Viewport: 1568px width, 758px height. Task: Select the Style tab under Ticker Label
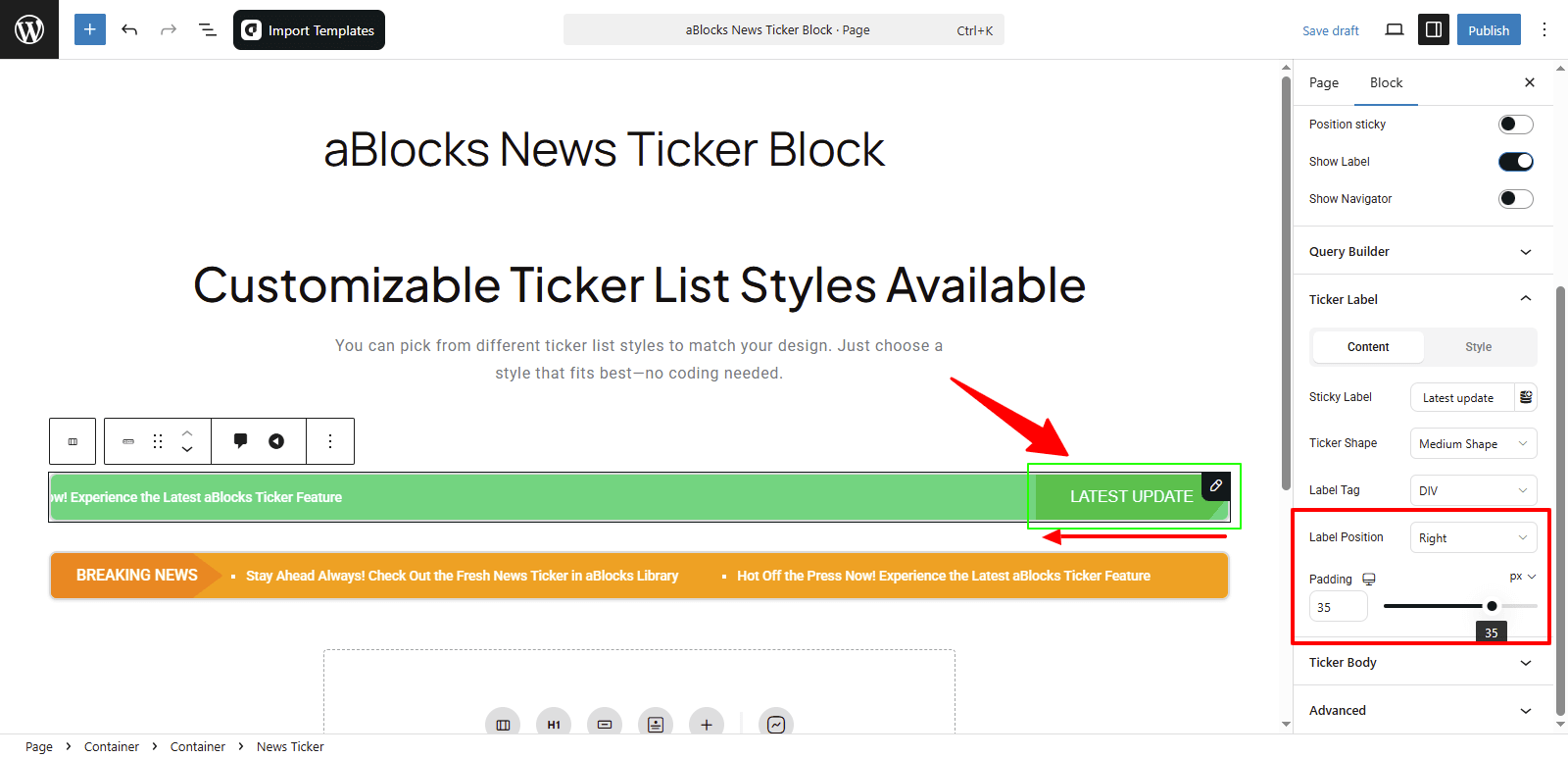[1478, 347]
